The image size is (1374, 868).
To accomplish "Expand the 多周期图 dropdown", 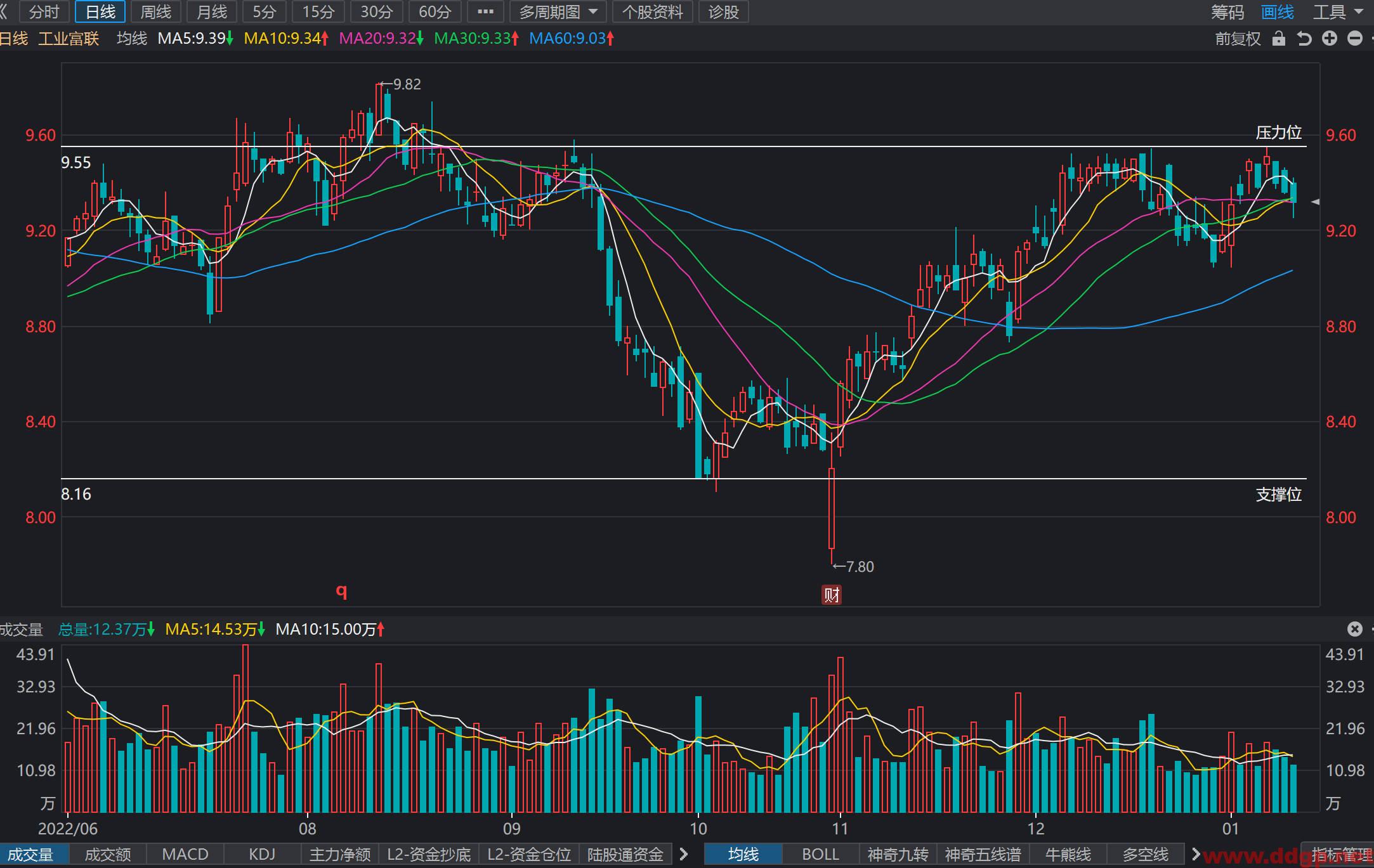I will [x=558, y=12].
